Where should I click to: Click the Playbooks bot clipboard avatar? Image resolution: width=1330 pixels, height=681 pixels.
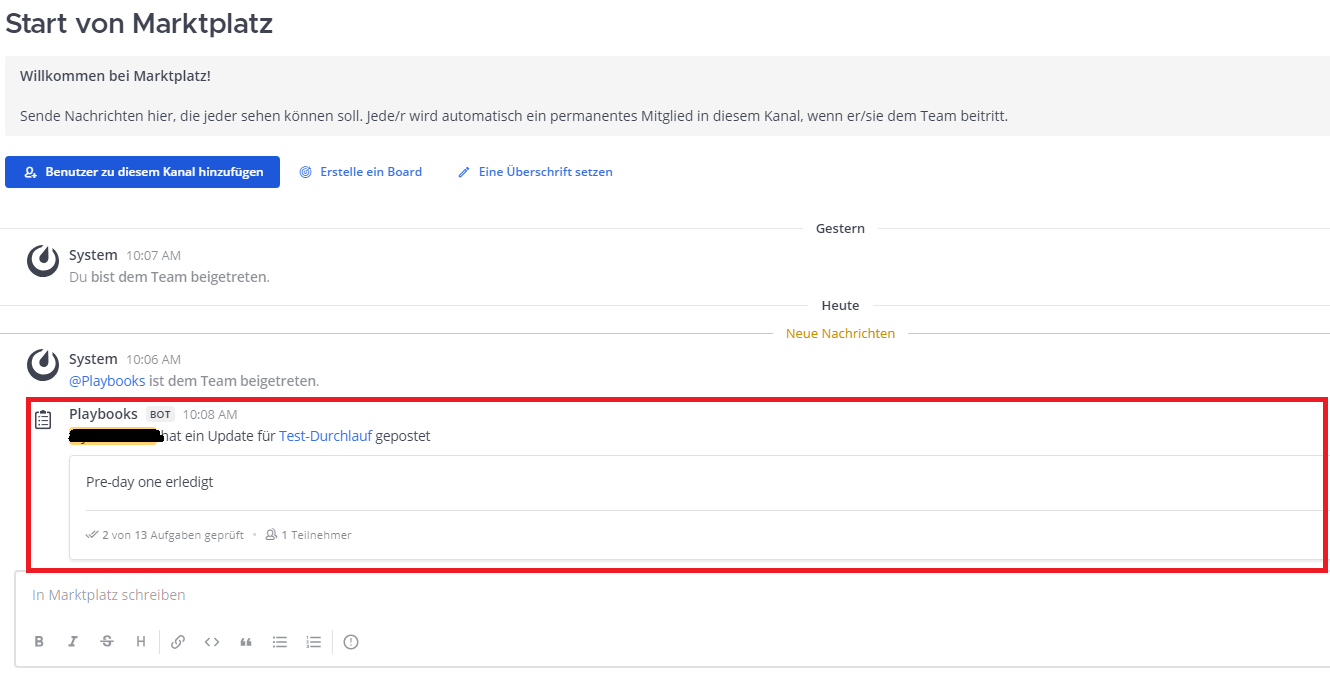(x=43, y=420)
